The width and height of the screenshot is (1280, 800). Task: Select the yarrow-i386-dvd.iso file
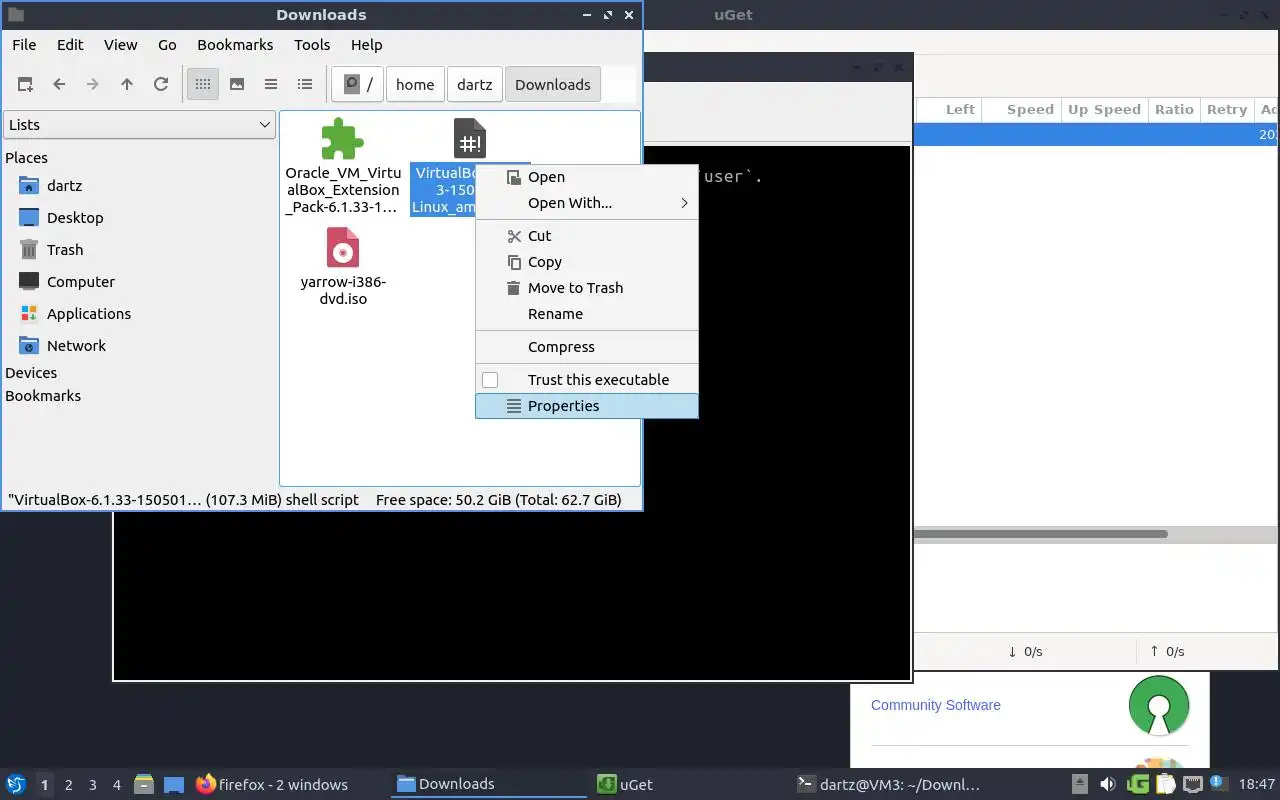[342, 248]
